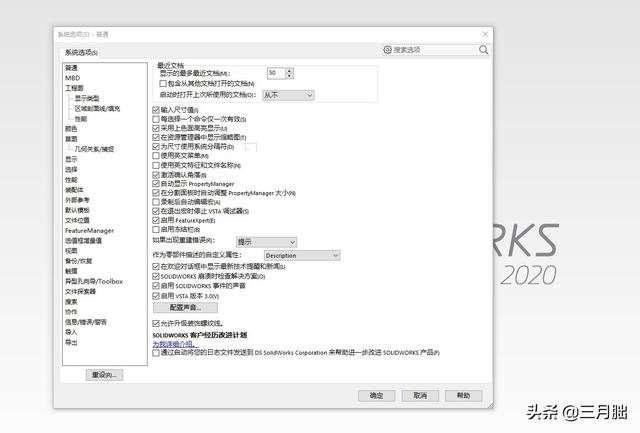Toggle 启用 VSTA 版本 3.0 checkbox
The width and height of the screenshot is (640, 433).
[x=156, y=296]
